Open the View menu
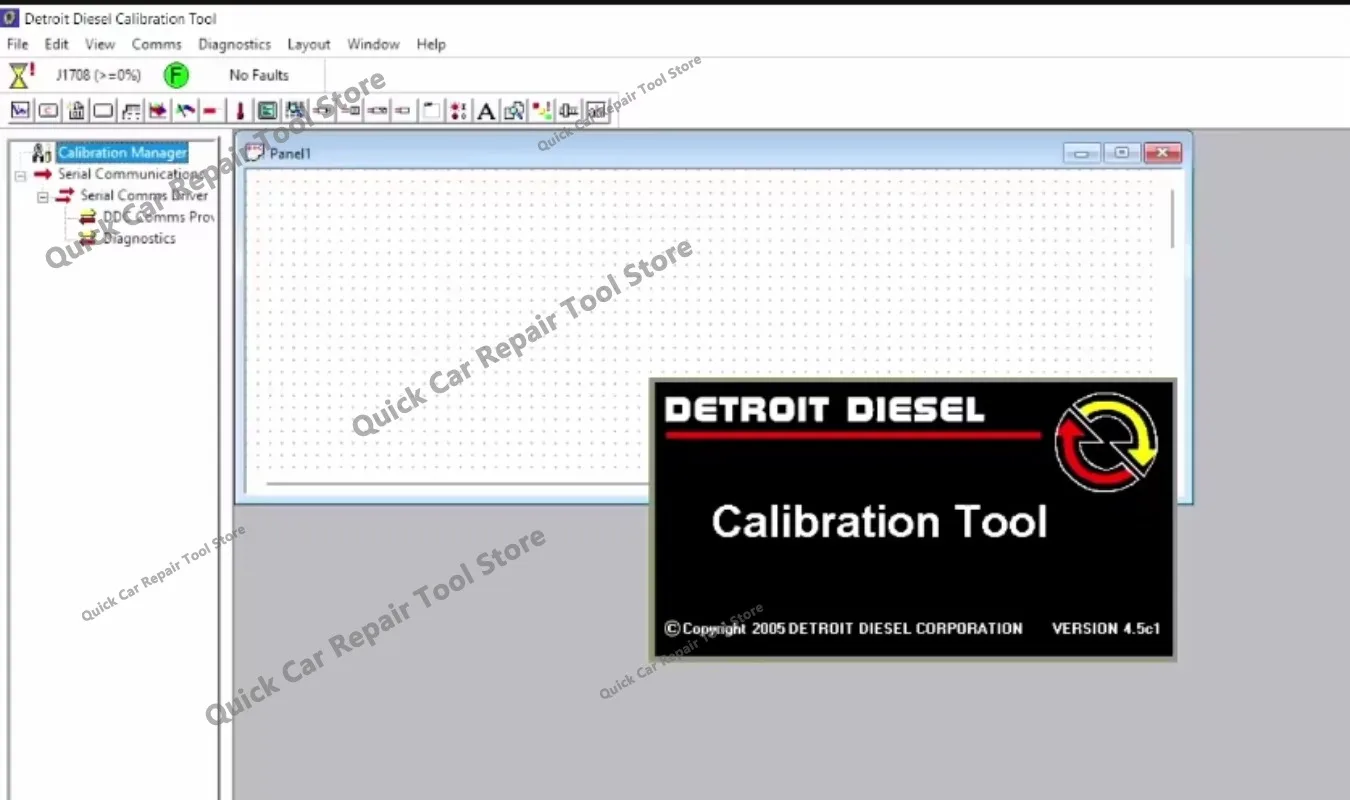This screenshot has width=1350, height=800. (100, 44)
